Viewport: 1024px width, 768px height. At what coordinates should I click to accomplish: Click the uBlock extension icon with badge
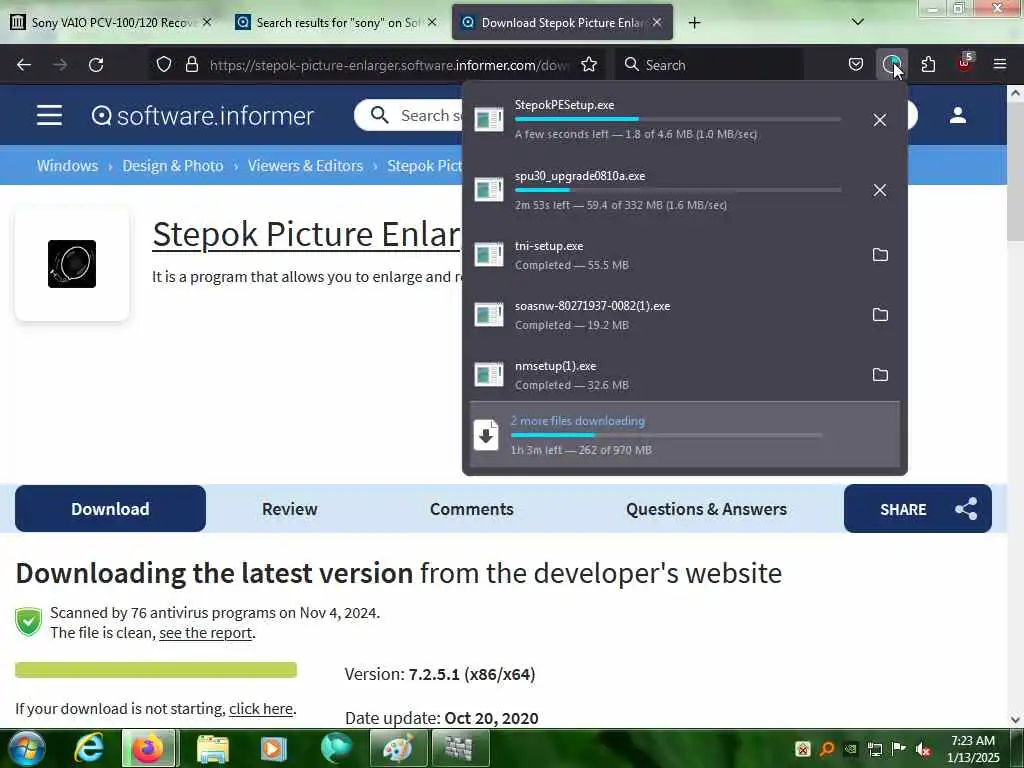[x=965, y=63]
